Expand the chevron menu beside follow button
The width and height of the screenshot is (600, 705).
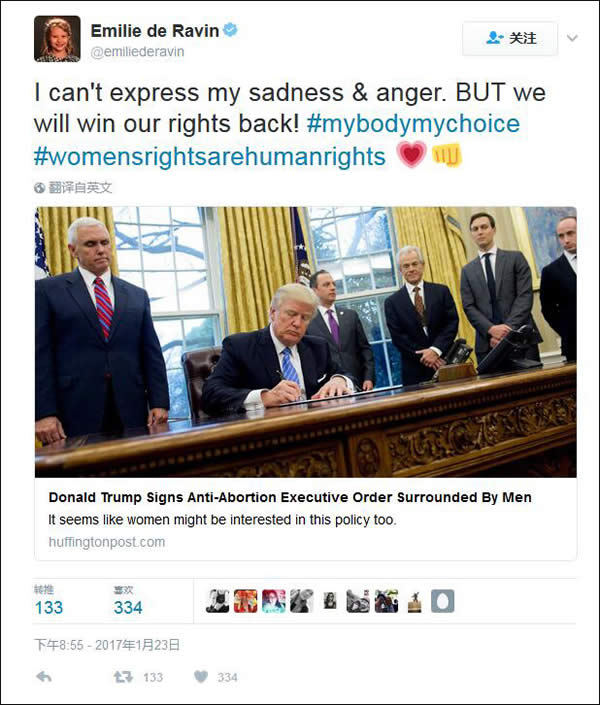tap(572, 38)
